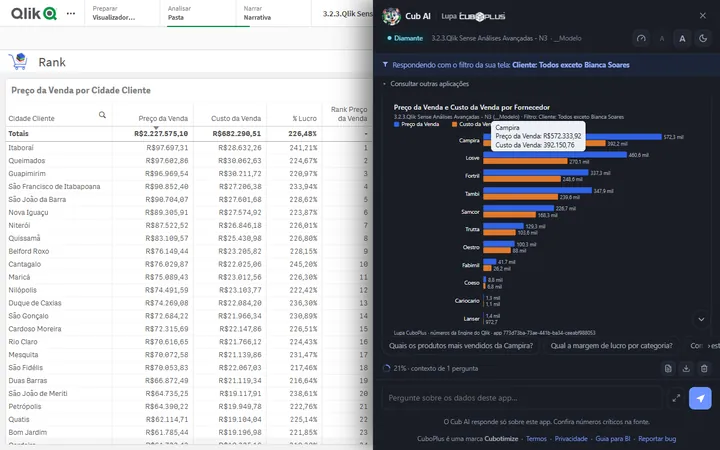Click the CuboPlus logo in panel header

tap(482, 17)
